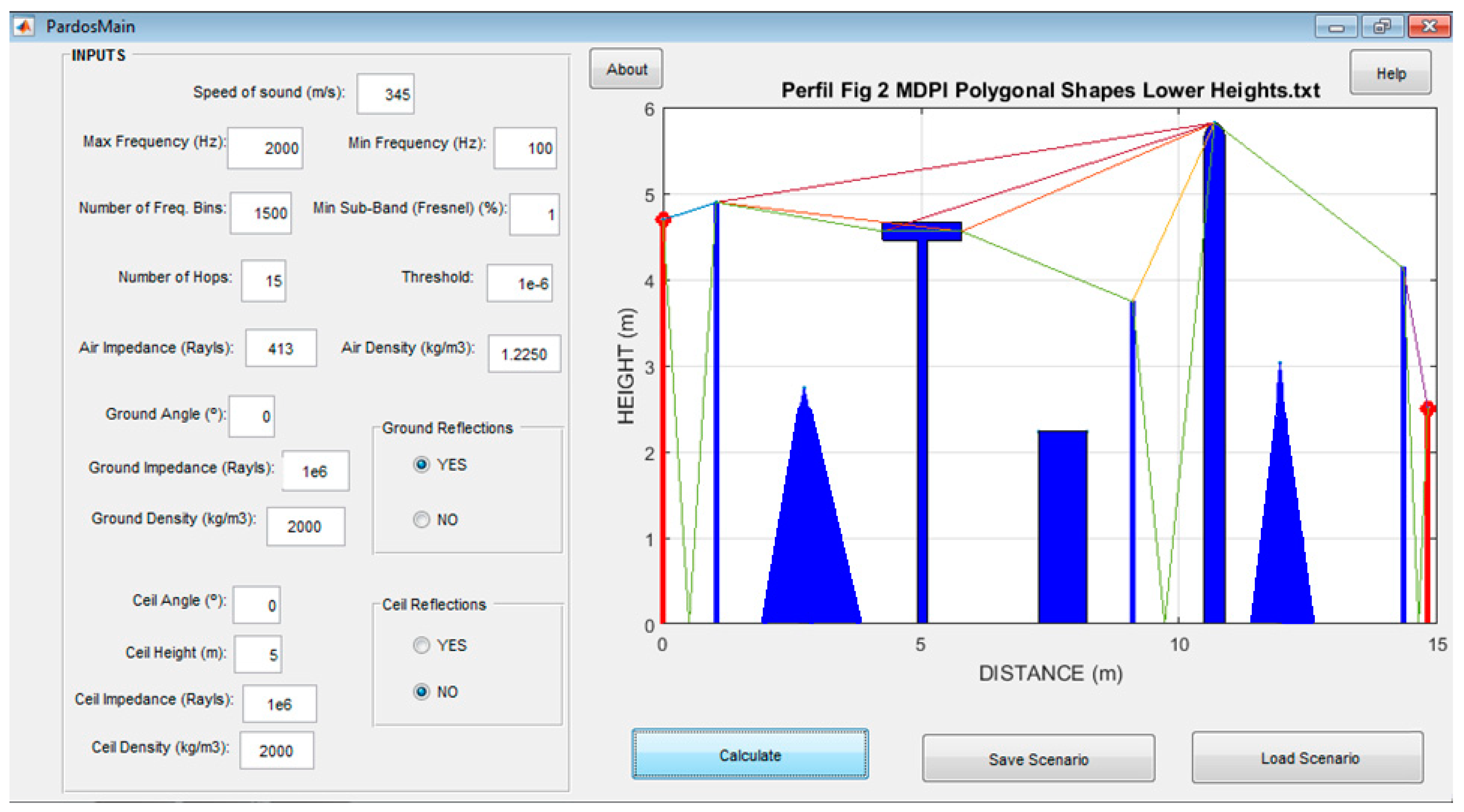
Task: Open the About dialog
Action: click(x=626, y=69)
